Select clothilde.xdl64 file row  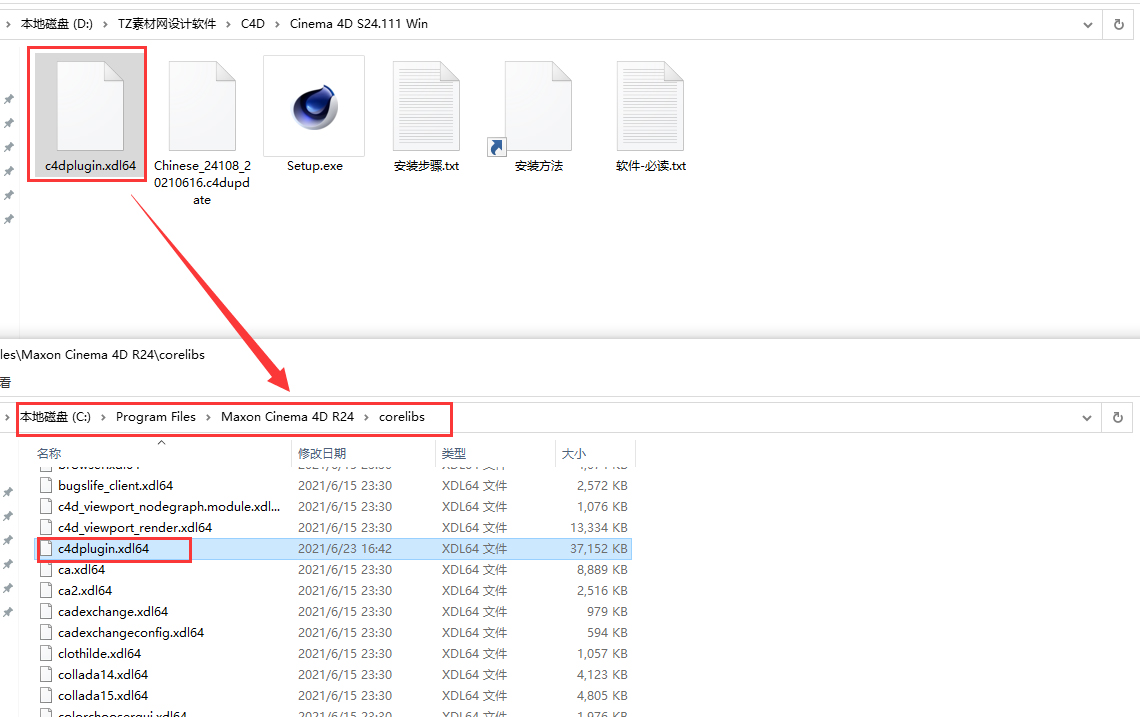333,654
